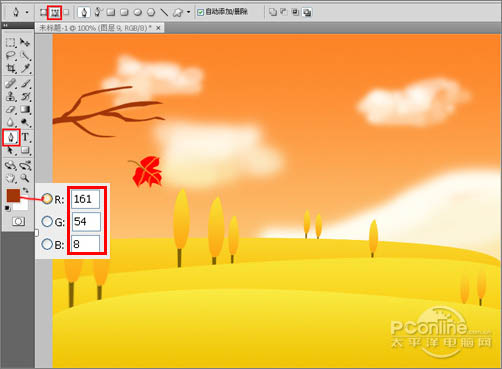This screenshot has width=502, height=369.
Task: Choose Fill Pixels mode in options bar
Action: [x=66, y=12]
